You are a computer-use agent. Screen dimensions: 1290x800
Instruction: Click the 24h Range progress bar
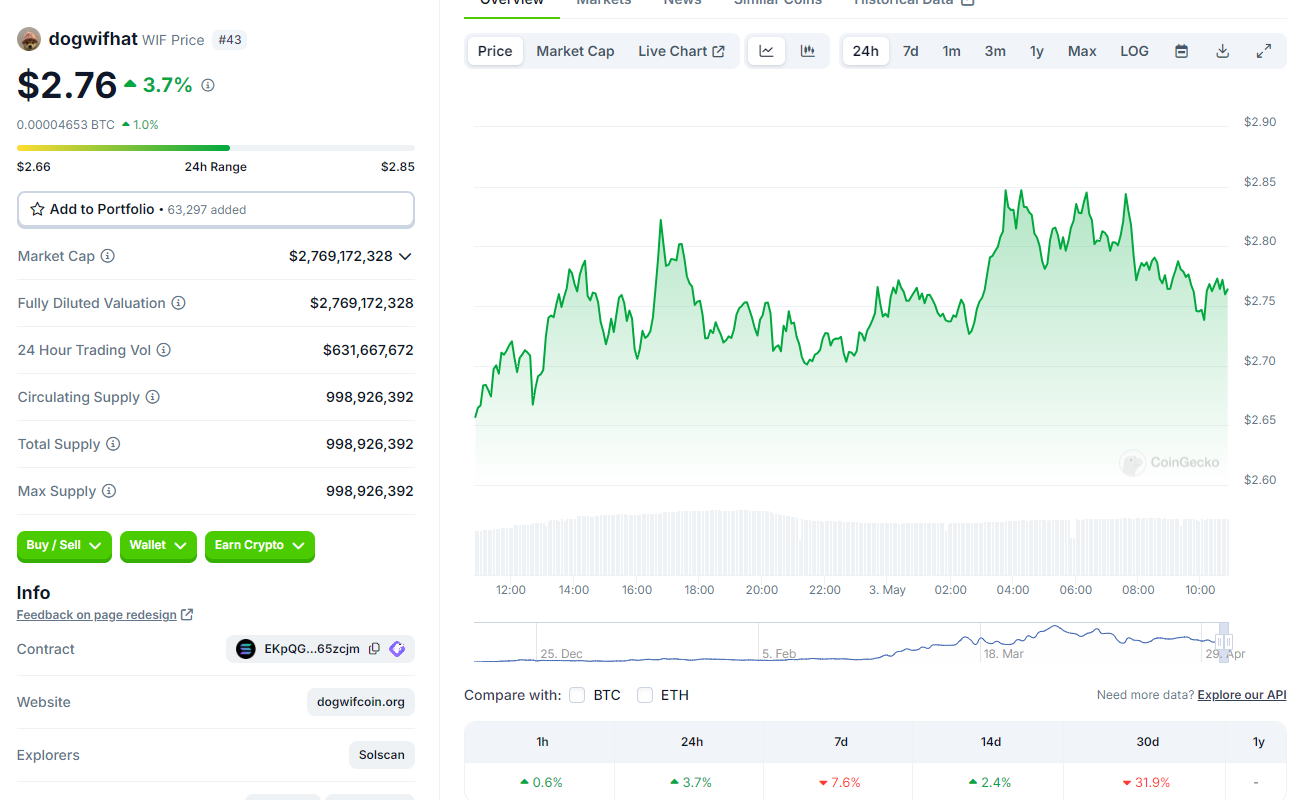216,148
